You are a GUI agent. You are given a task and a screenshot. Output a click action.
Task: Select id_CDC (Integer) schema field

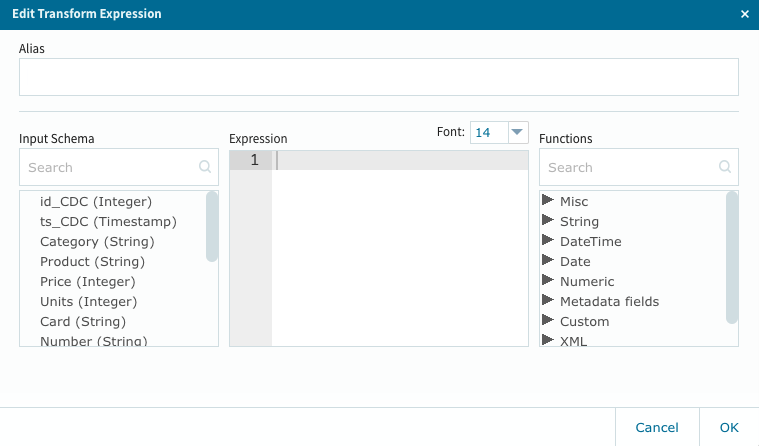pos(96,202)
